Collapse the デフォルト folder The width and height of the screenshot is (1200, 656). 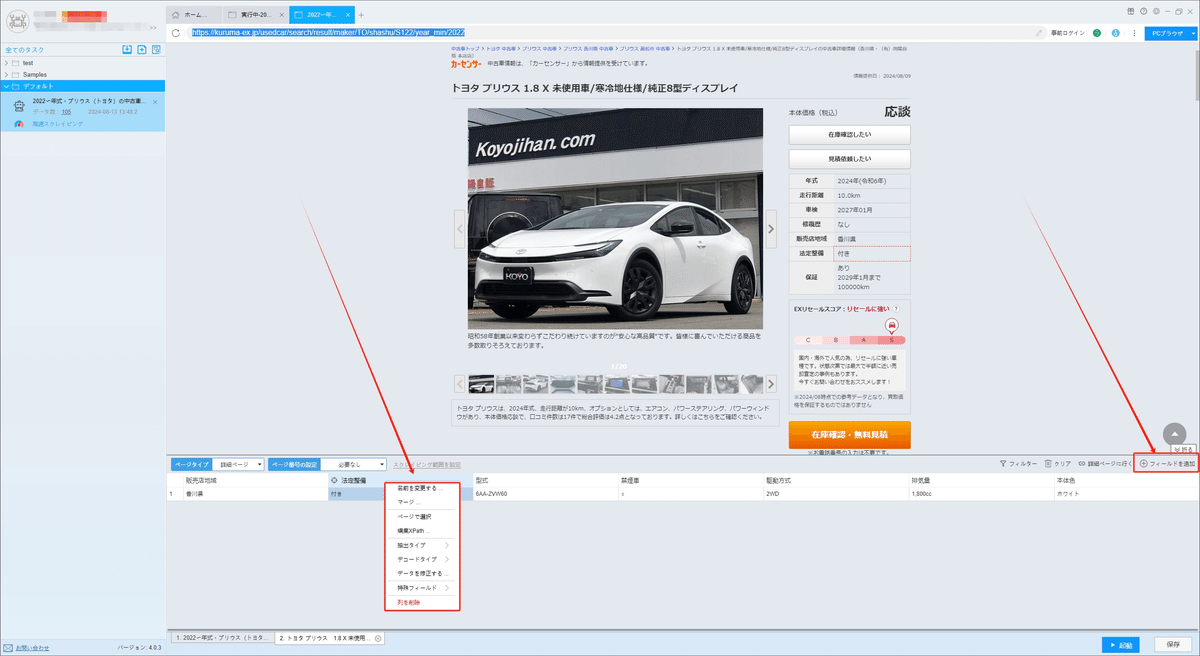(x=7, y=86)
